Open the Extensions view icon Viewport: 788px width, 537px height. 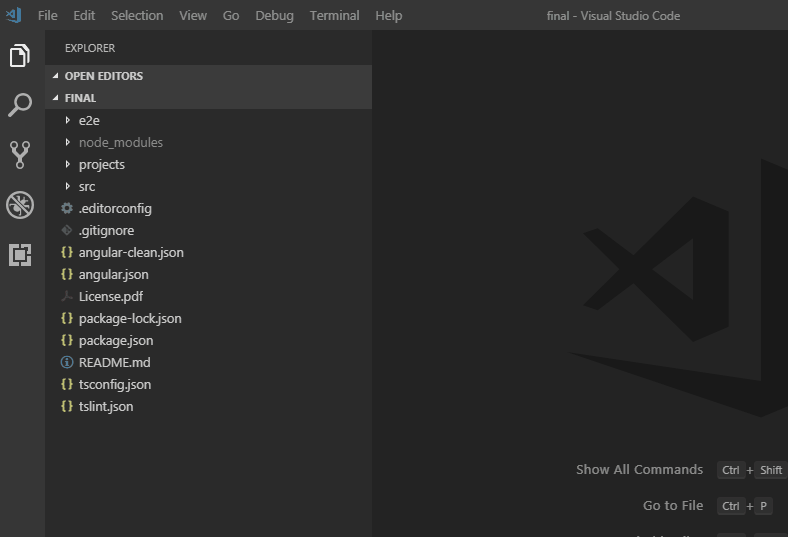click(x=20, y=255)
